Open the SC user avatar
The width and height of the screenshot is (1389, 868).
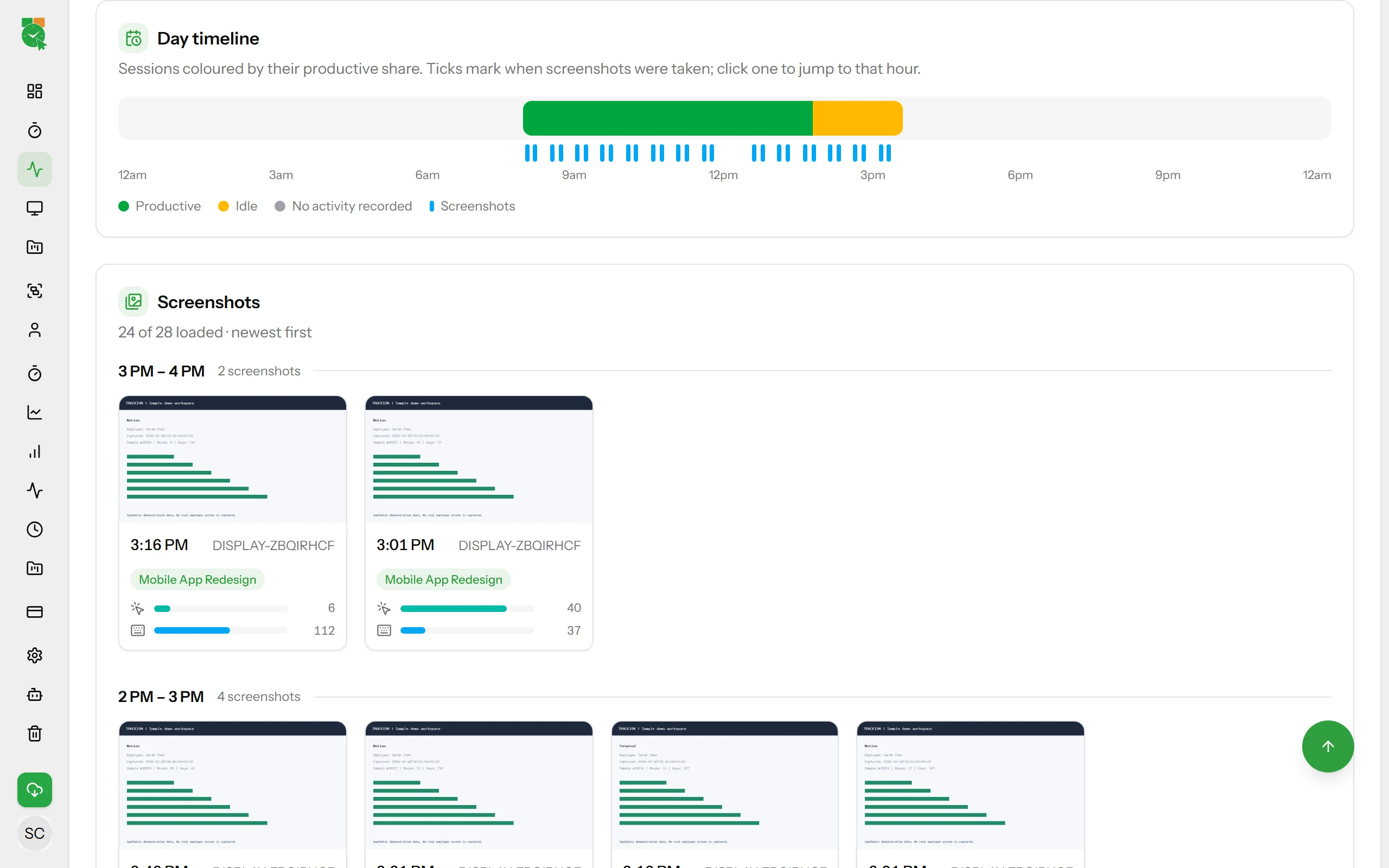(x=34, y=833)
